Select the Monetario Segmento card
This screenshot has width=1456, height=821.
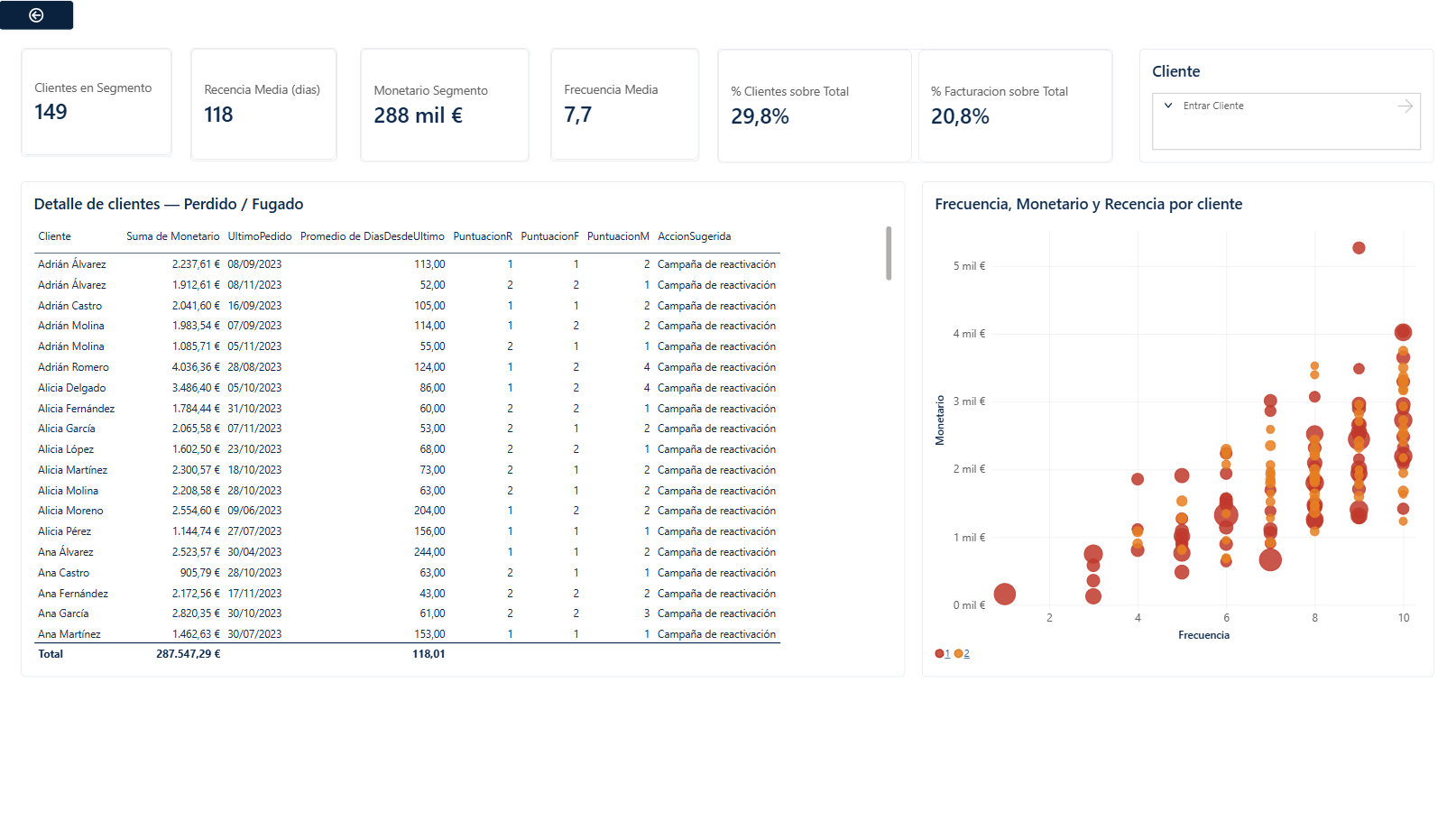click(445, 105)
